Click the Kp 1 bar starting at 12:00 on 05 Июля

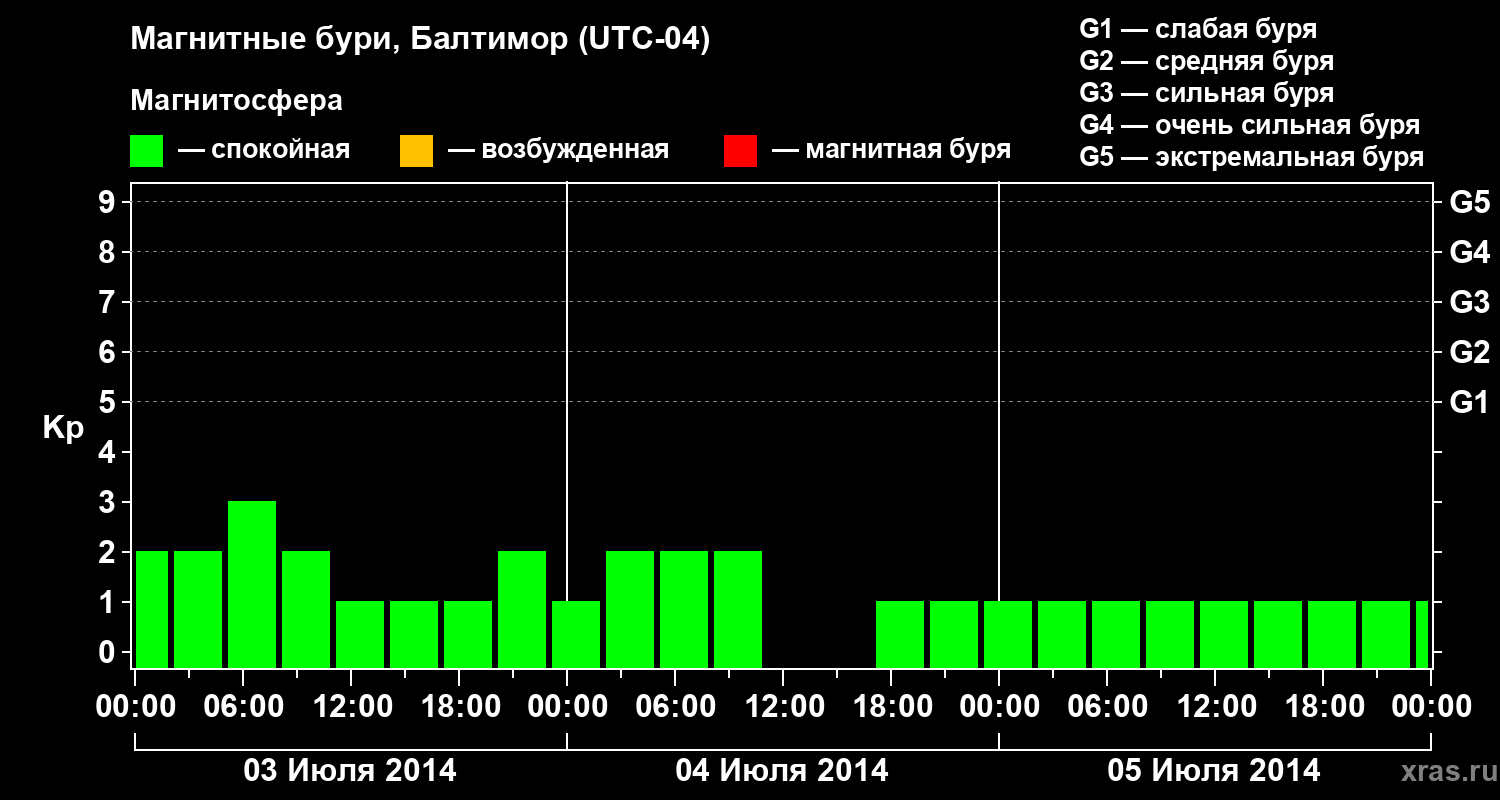coord(1224,634)
